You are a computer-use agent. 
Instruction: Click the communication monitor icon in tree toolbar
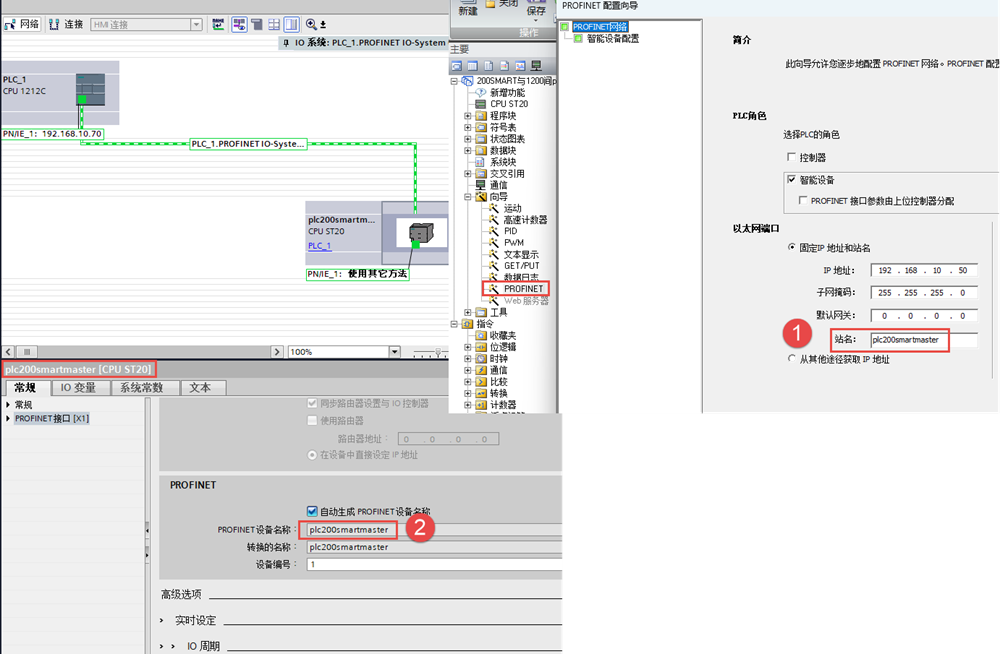(536, 66)
